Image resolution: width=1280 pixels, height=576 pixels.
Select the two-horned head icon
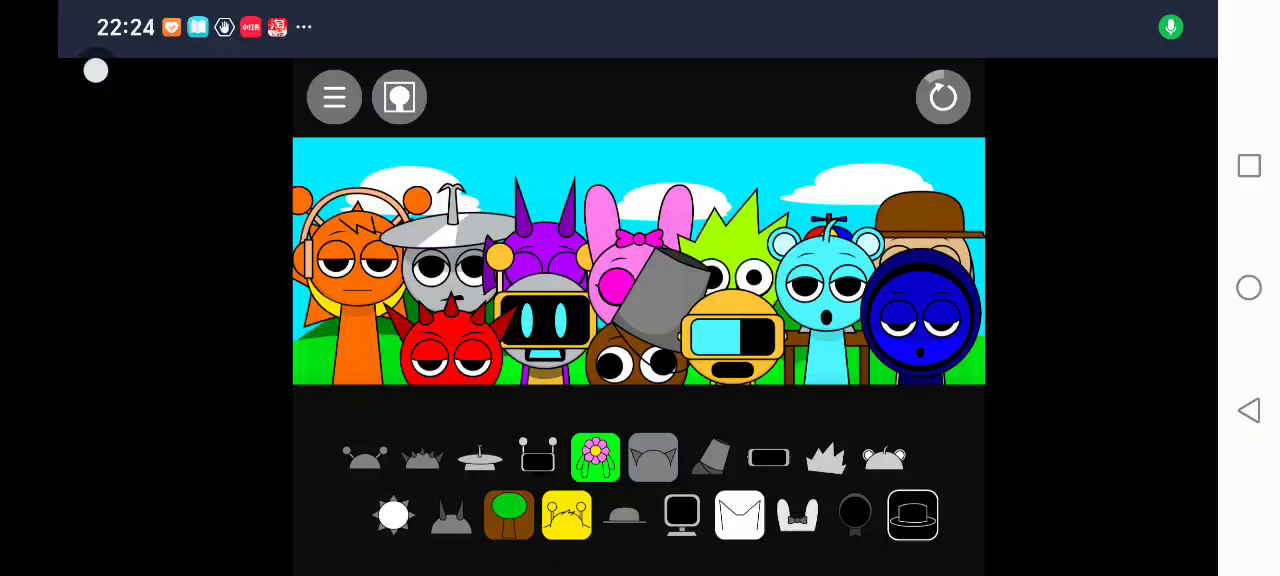click(451, 516)
